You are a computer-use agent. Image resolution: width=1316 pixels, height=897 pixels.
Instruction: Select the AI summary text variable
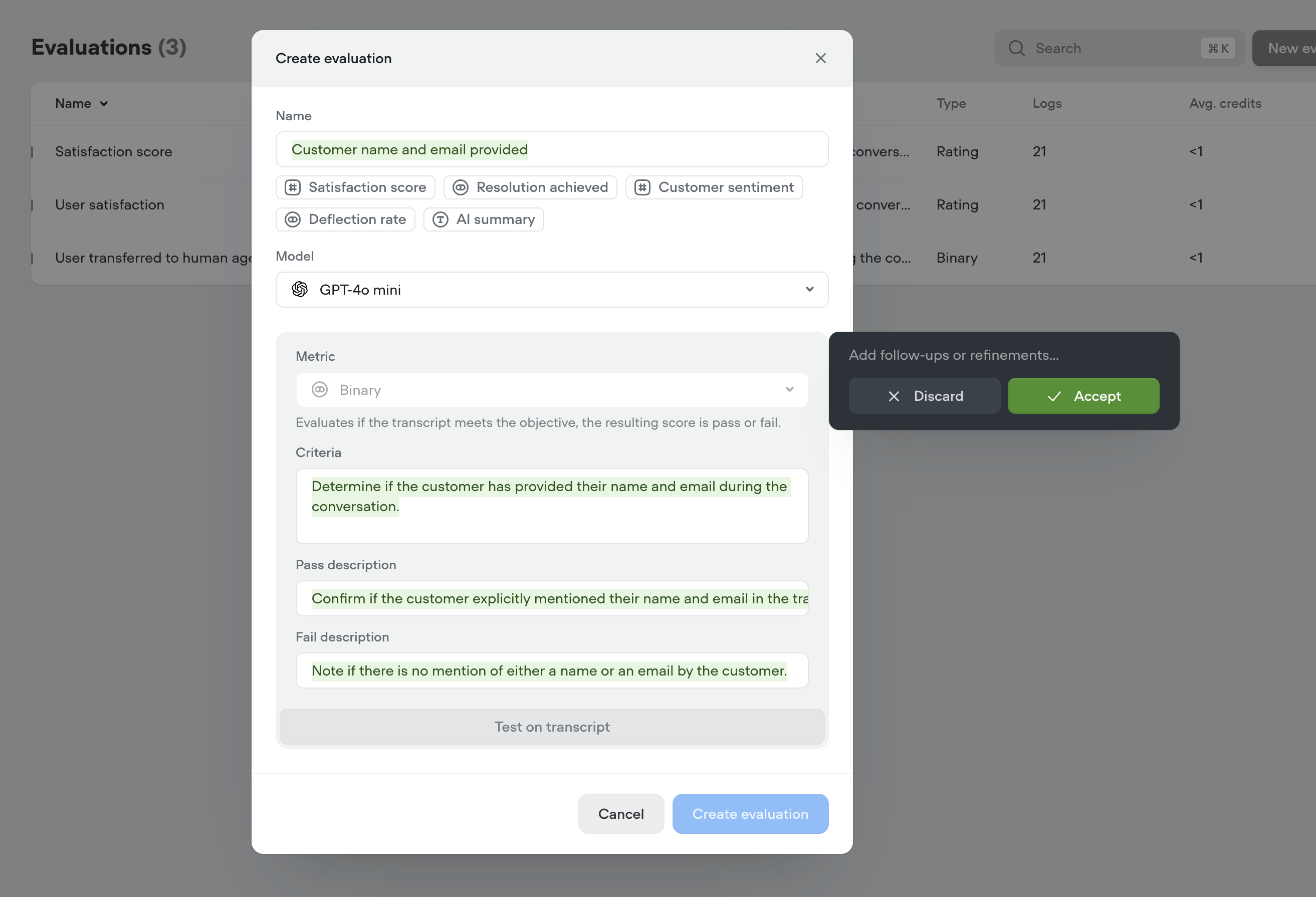484,219
